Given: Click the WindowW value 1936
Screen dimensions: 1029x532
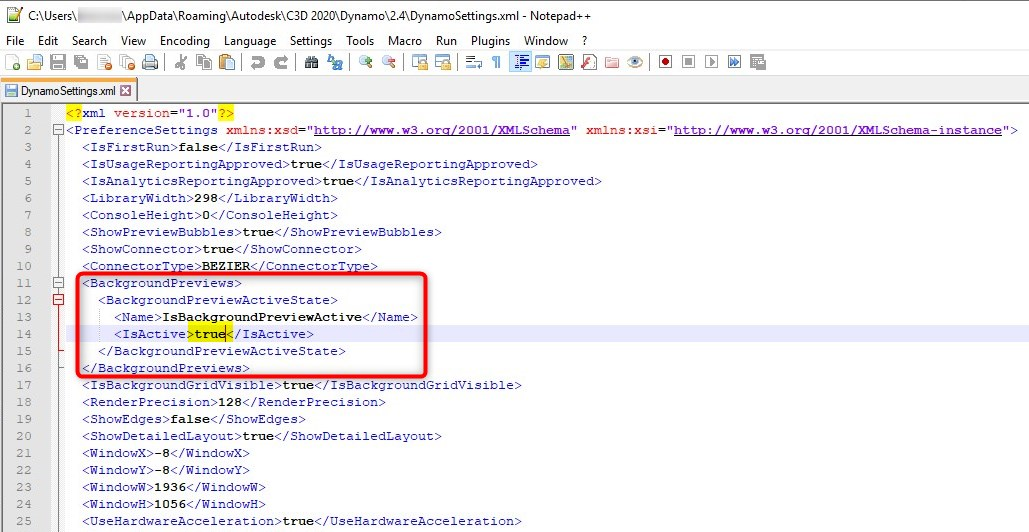Looking at the screenshot, I should point(170,487).
